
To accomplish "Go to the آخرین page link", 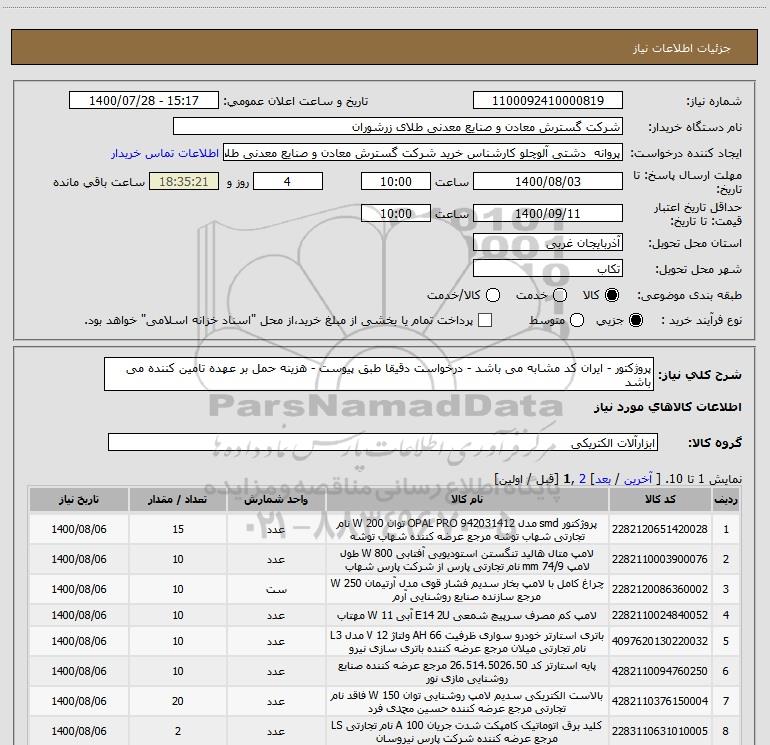I will click(638, 479).
